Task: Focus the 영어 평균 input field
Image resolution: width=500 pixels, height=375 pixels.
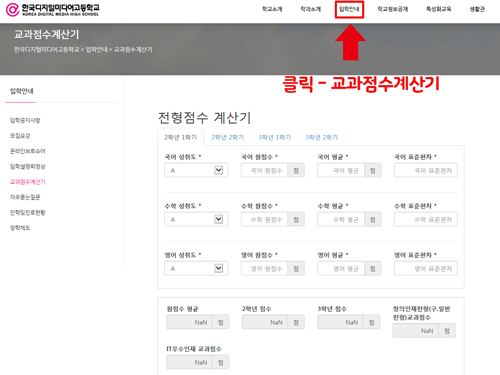Action: [341, 268]
